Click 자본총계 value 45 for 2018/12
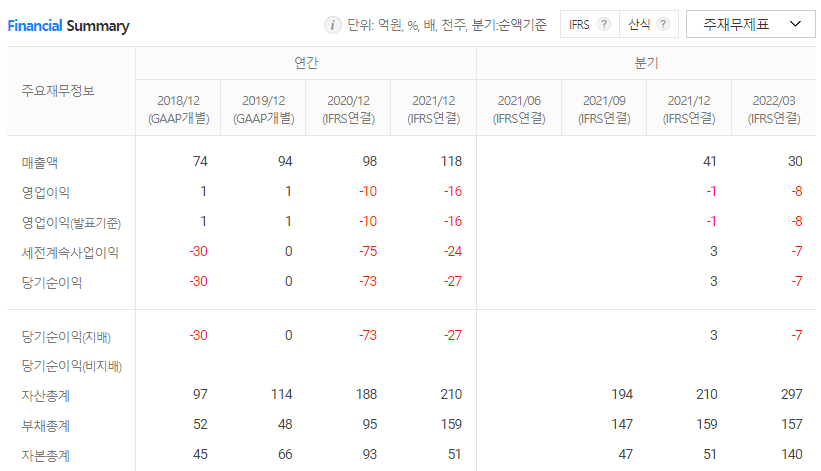Screen dimensions: 821x471 200,454
